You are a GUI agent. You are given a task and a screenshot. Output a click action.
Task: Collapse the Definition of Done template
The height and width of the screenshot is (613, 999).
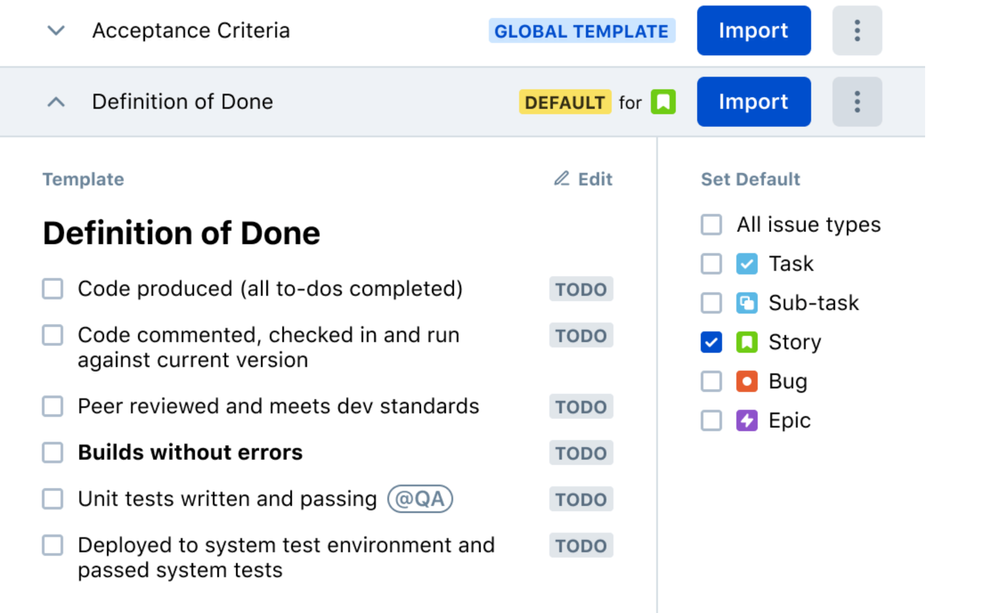pyautogui.click(x=56, y=102)
